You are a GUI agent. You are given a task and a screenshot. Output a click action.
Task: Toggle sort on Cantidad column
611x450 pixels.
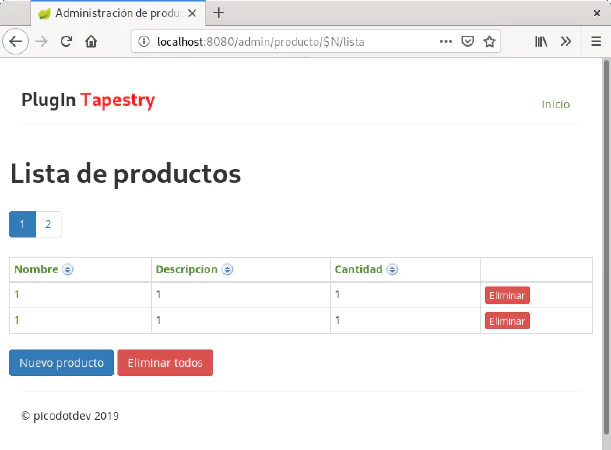pyautogui.click(x=392, y=270)
